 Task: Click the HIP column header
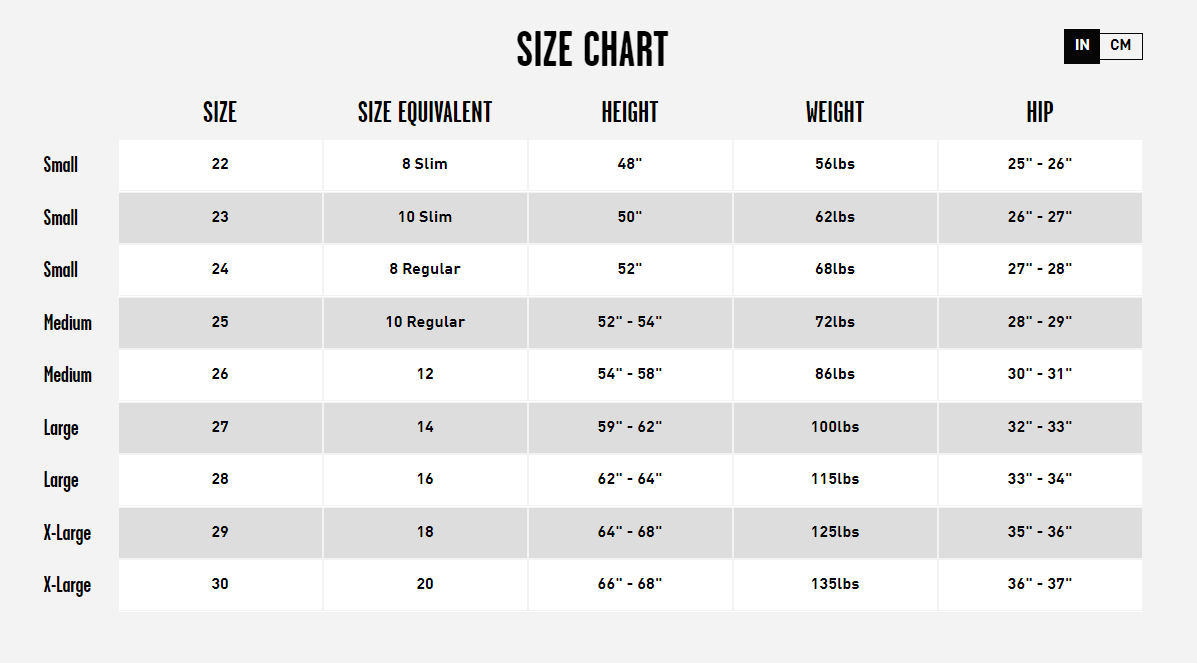pyautogui.click(x=1040, y=112)
